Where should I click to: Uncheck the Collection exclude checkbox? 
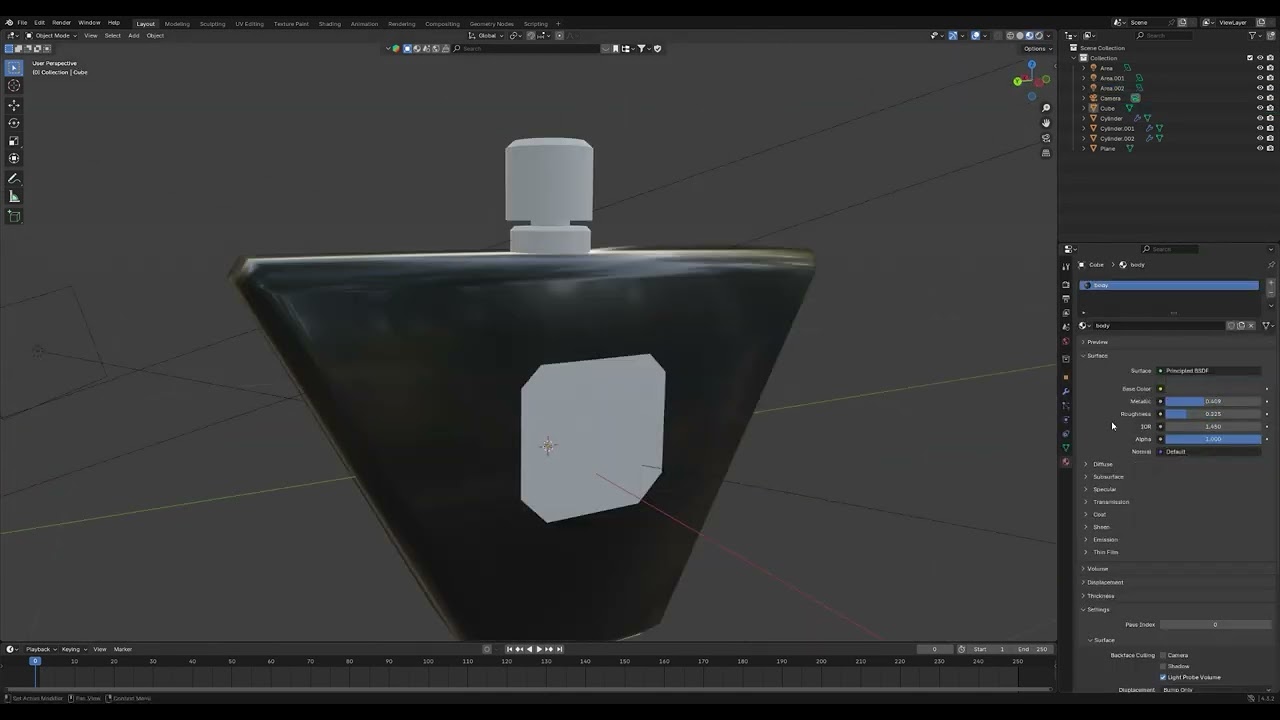[x=1250, y=58]
